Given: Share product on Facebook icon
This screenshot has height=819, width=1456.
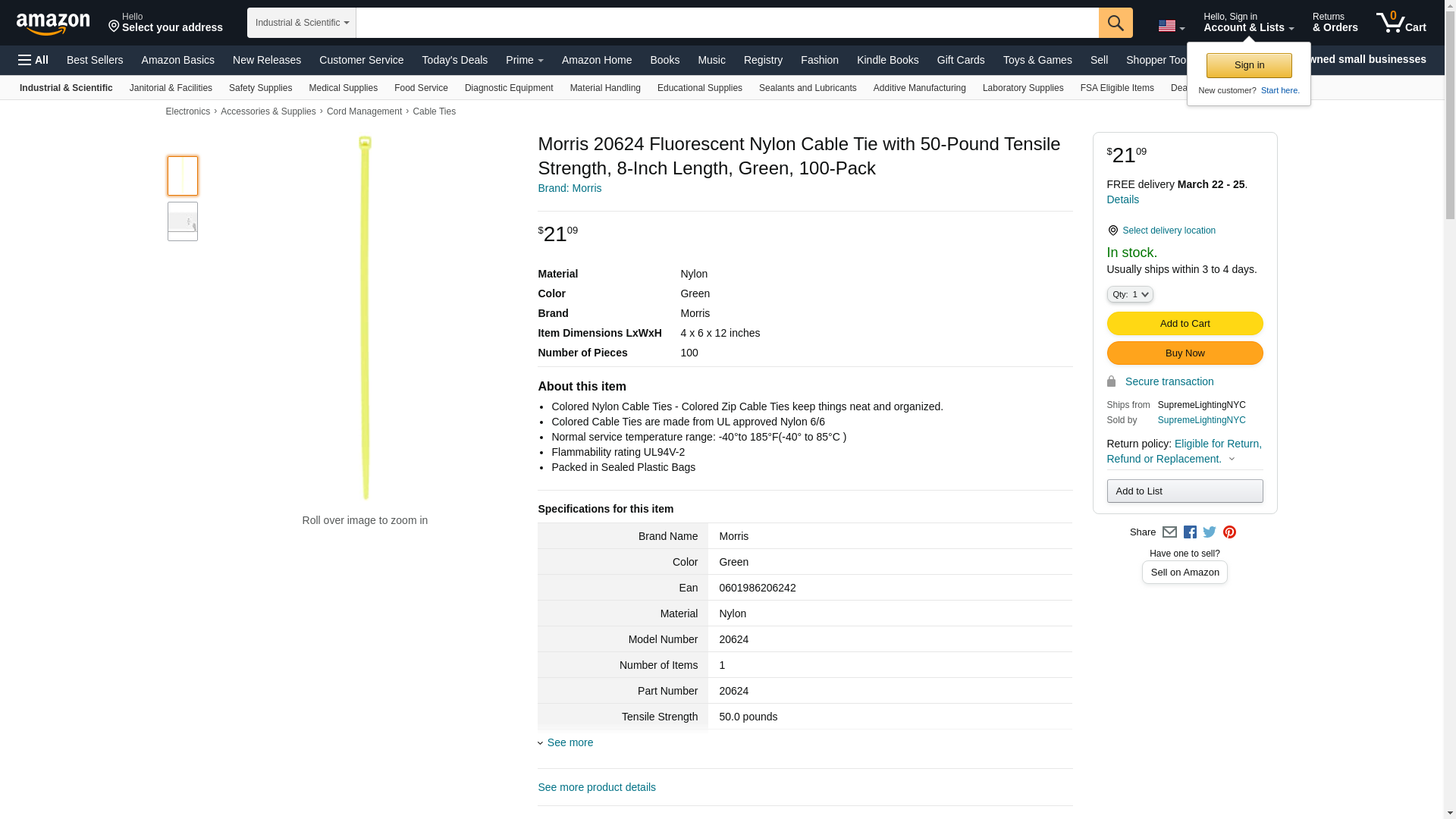Looking at the screenshot, I should 1190,532.
